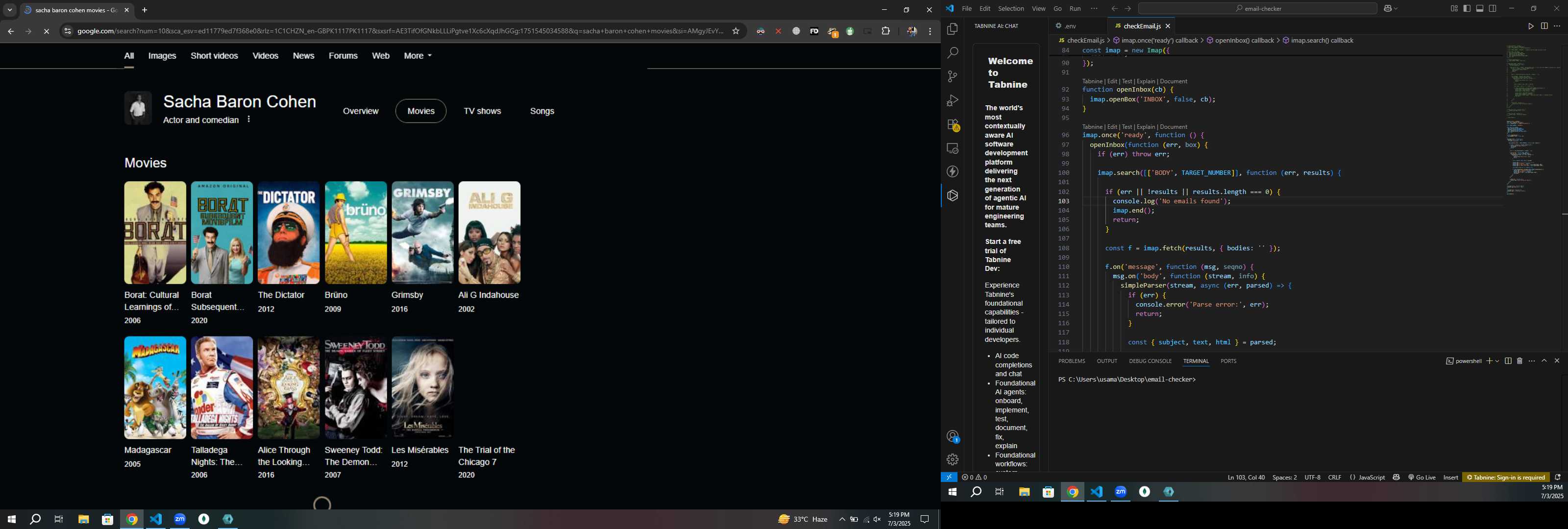This screenshot has height=529, width=1568.
Task: Open the VS Code menu bar overflow ellipsis
Action: click(x=1094, y=8)
